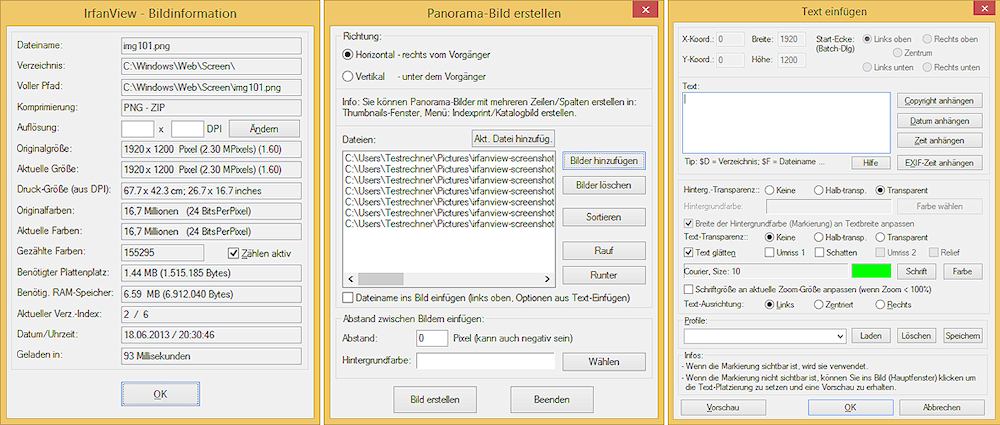Click the Speichern profile button
This screenshot has height=425, width=1000.
click(x=963, y=336)
